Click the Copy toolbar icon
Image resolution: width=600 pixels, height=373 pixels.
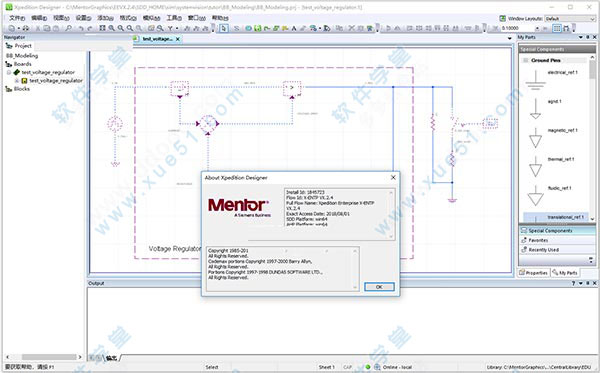pyautogui.click(x=47, y=28)
